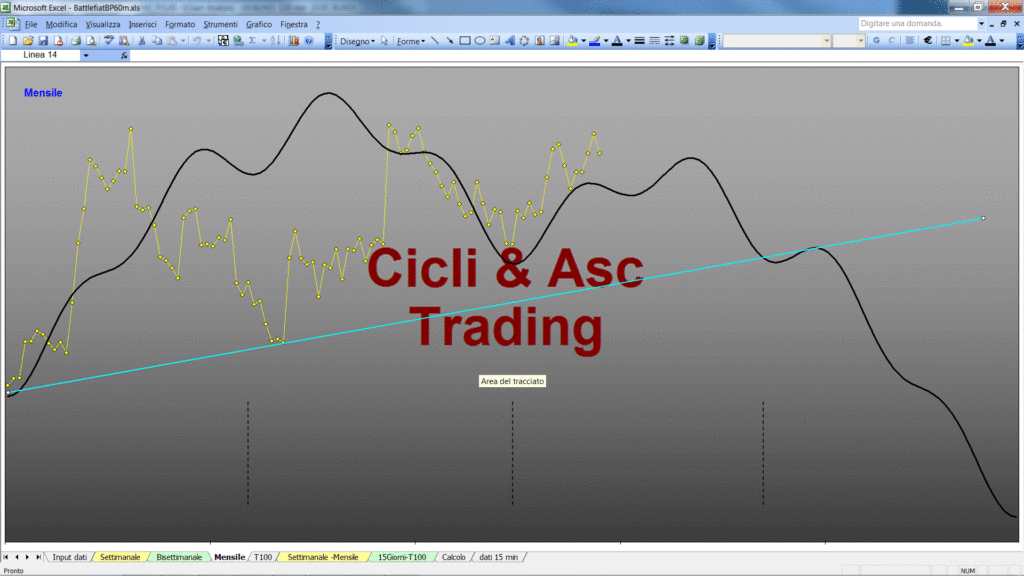Select the Line drawing tool
Image resolution: width=1024 pixels, height=576 pixels.
pyautogui.click(x=435, y=40)
